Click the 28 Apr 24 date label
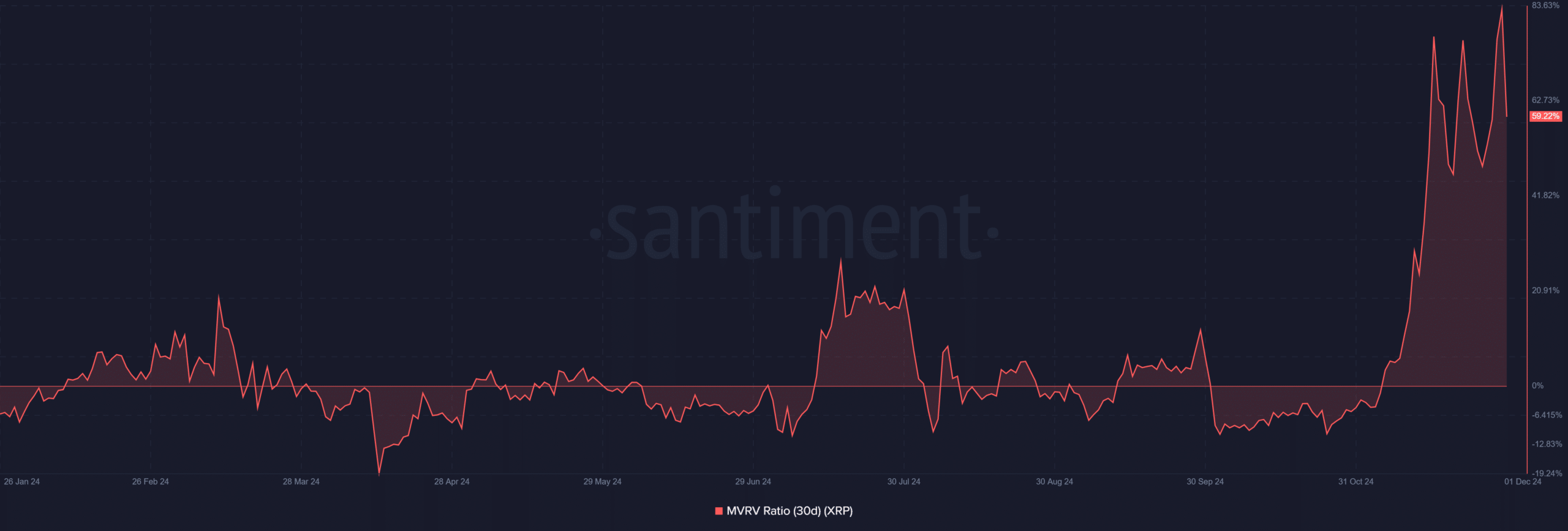The image size is (1568, 531). [x=451, y=481]
